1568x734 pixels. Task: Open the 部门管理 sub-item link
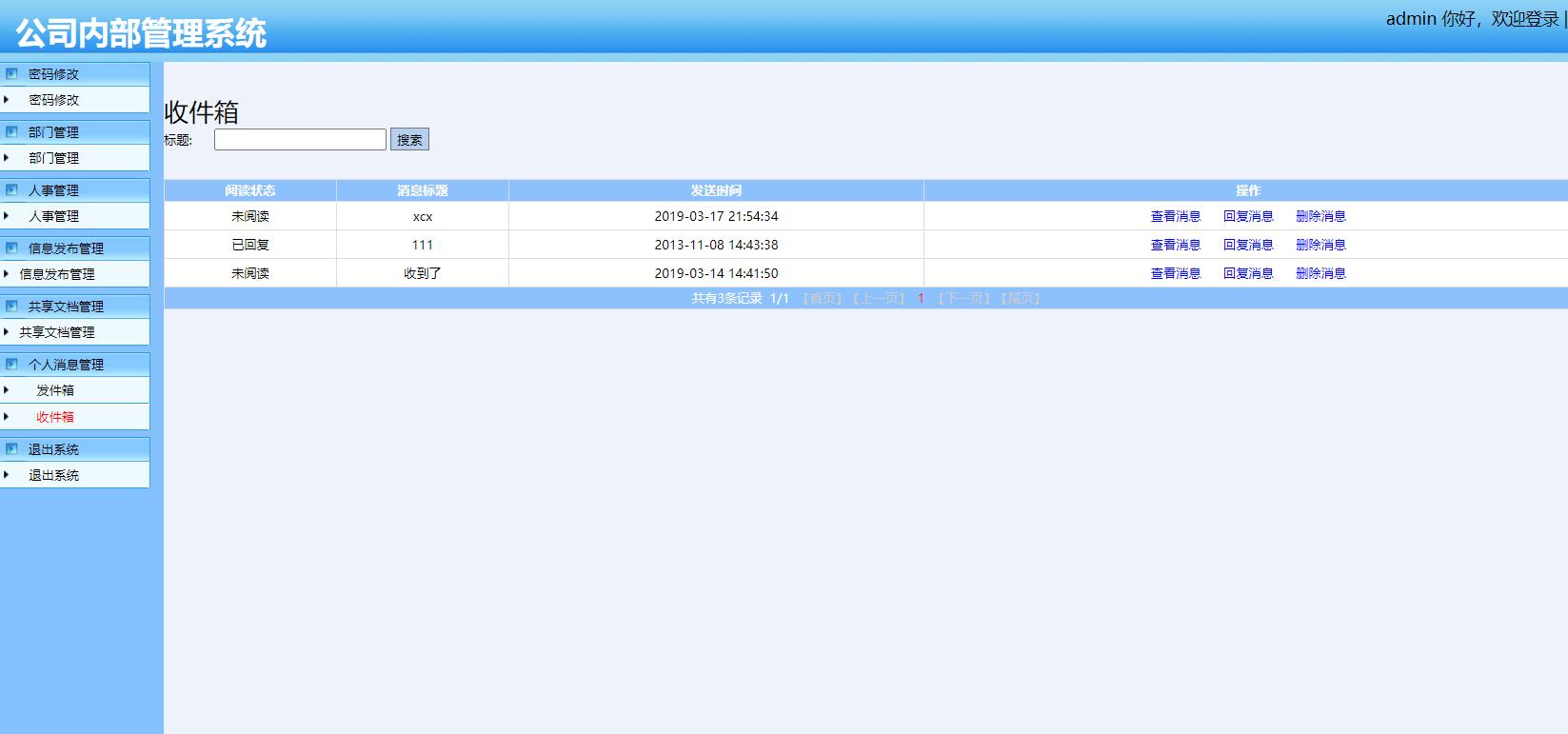point(53,158)
